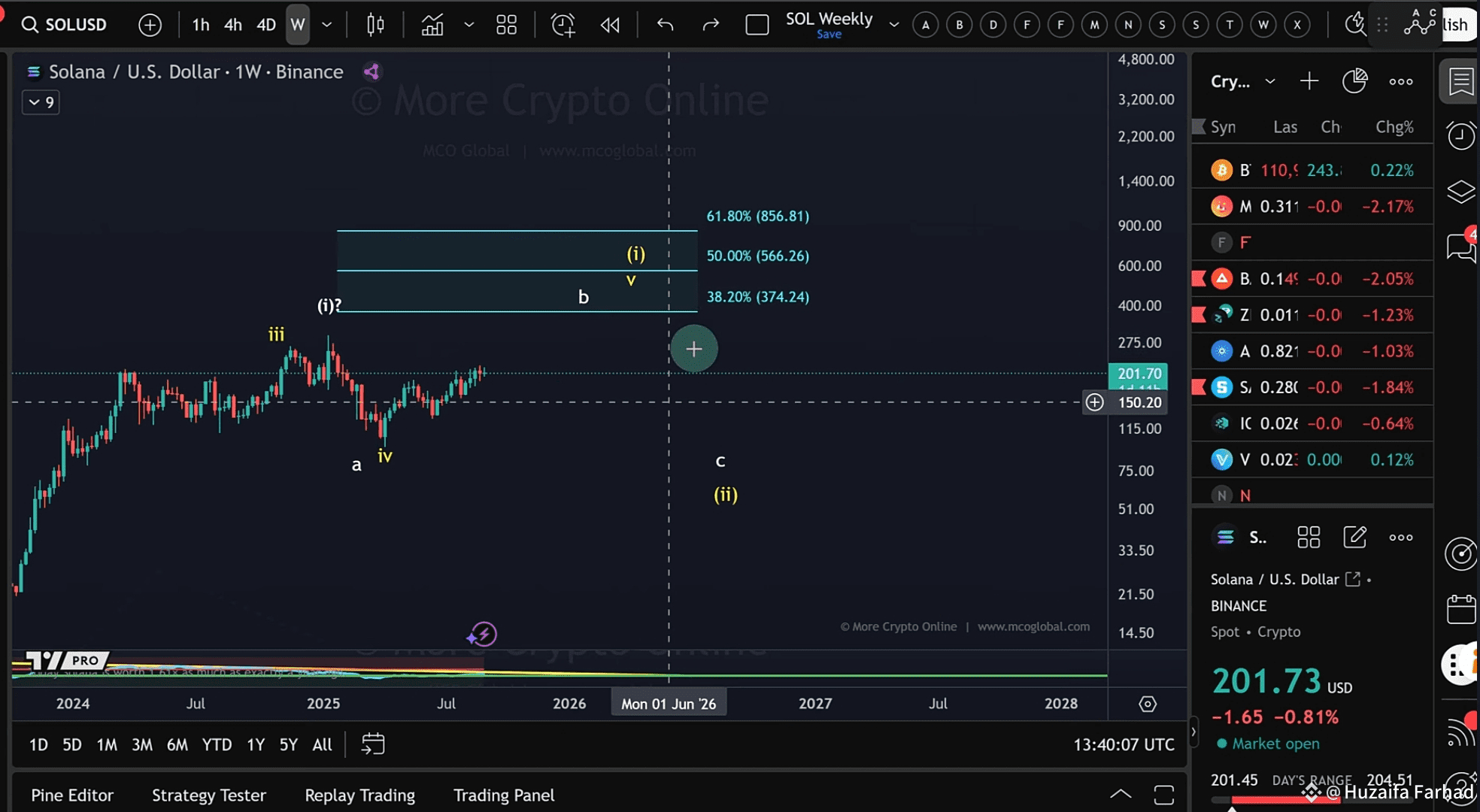The width and height of the screenshot is (1480, 812).
Task: Start bar replay mode
Action: click(x=610, y=25)
